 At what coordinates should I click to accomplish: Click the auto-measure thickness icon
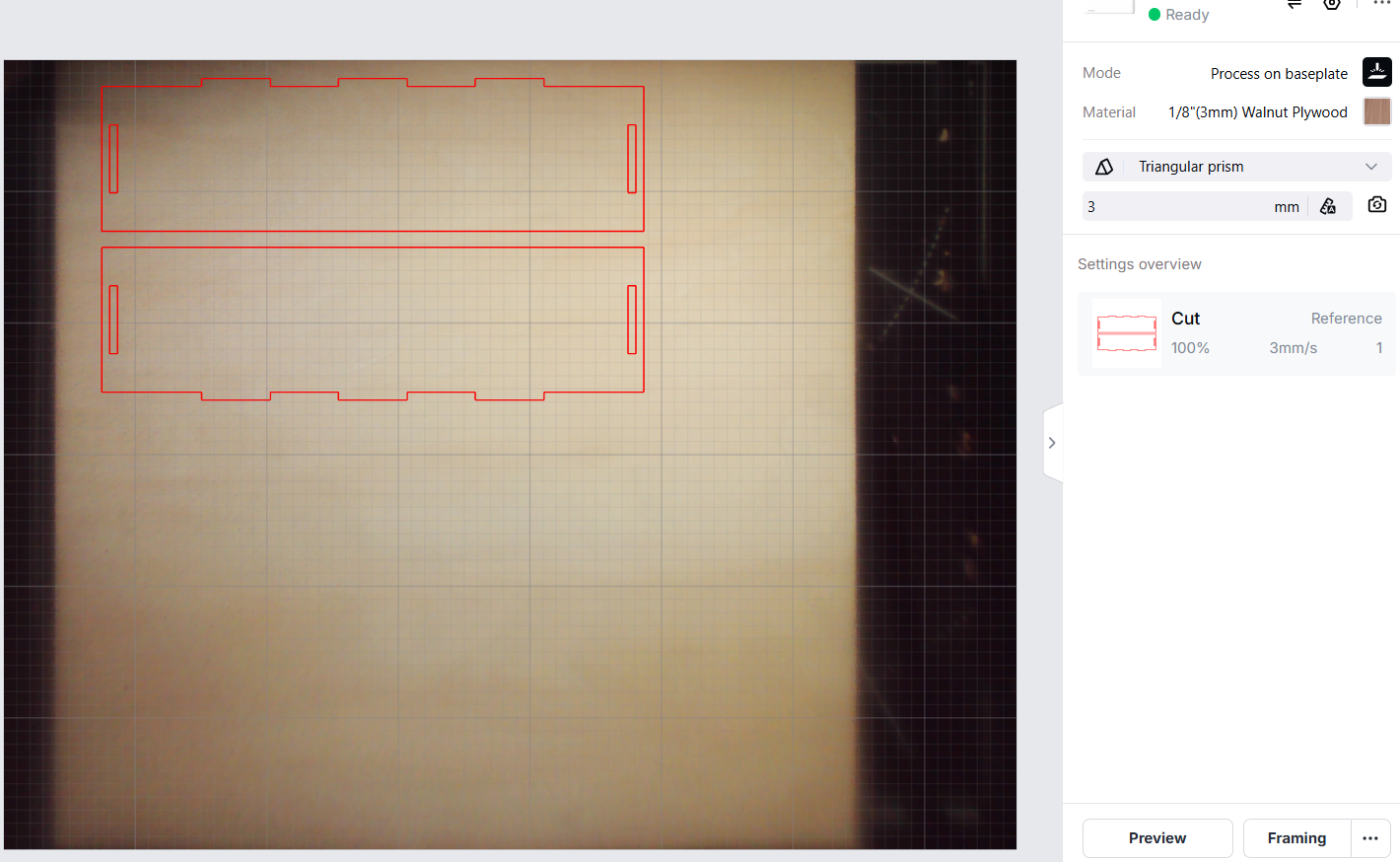coord(1328,206)
